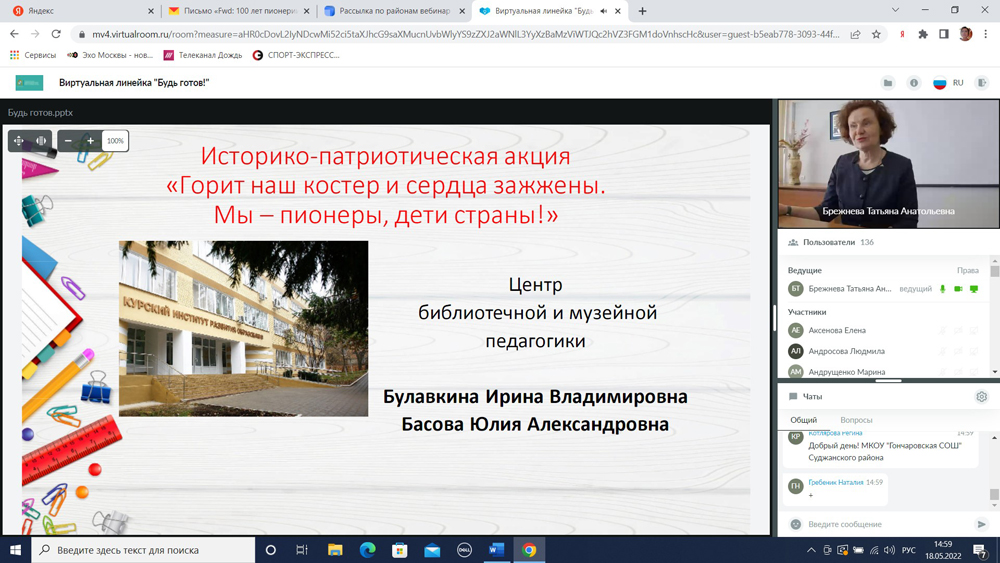The height and width of the screenshot is (563, 1000).
Task: Zoom in the slide with the plus button
Action: (x=90, y=141)
